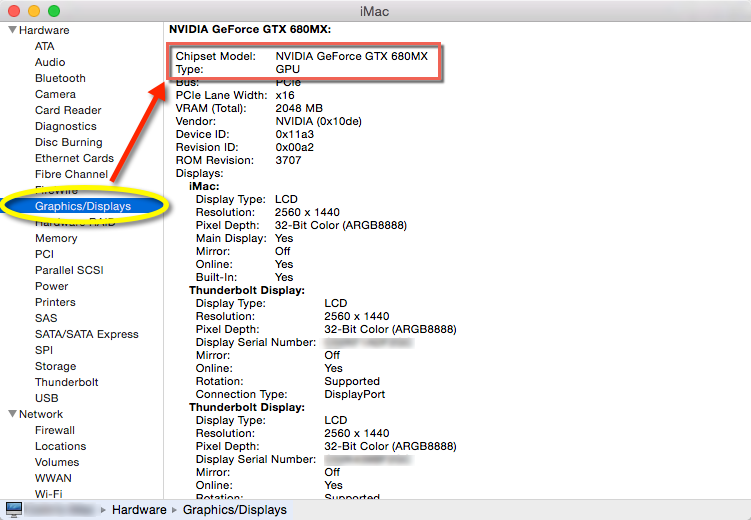Select Camera in the sidebar
This screenshot has width=751, height=520.
(55, 94)
